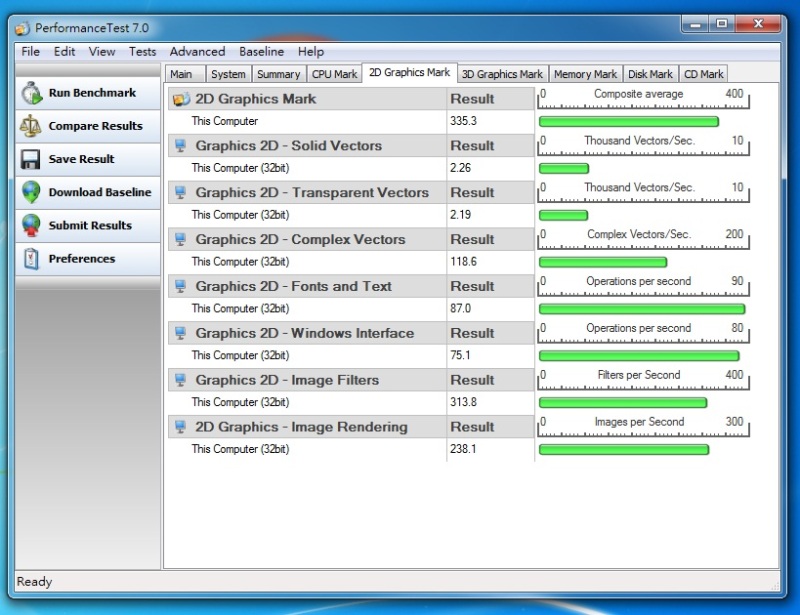Image resolution: width=800 pixels, height=615 pixels.
Task: Click the PerformanceTest title bar app icon
Action: [x=22, y=29]
